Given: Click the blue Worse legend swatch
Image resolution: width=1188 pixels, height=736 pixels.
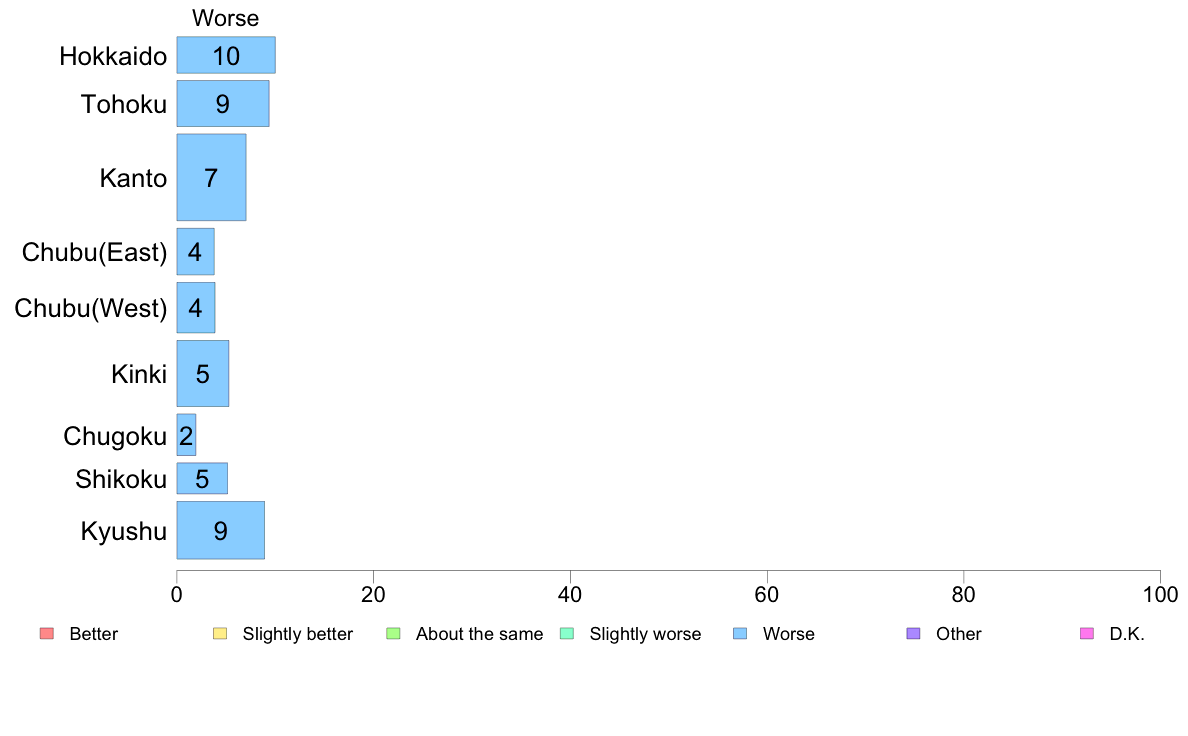Looking at the screenshot, I should (x=740, y=633).
